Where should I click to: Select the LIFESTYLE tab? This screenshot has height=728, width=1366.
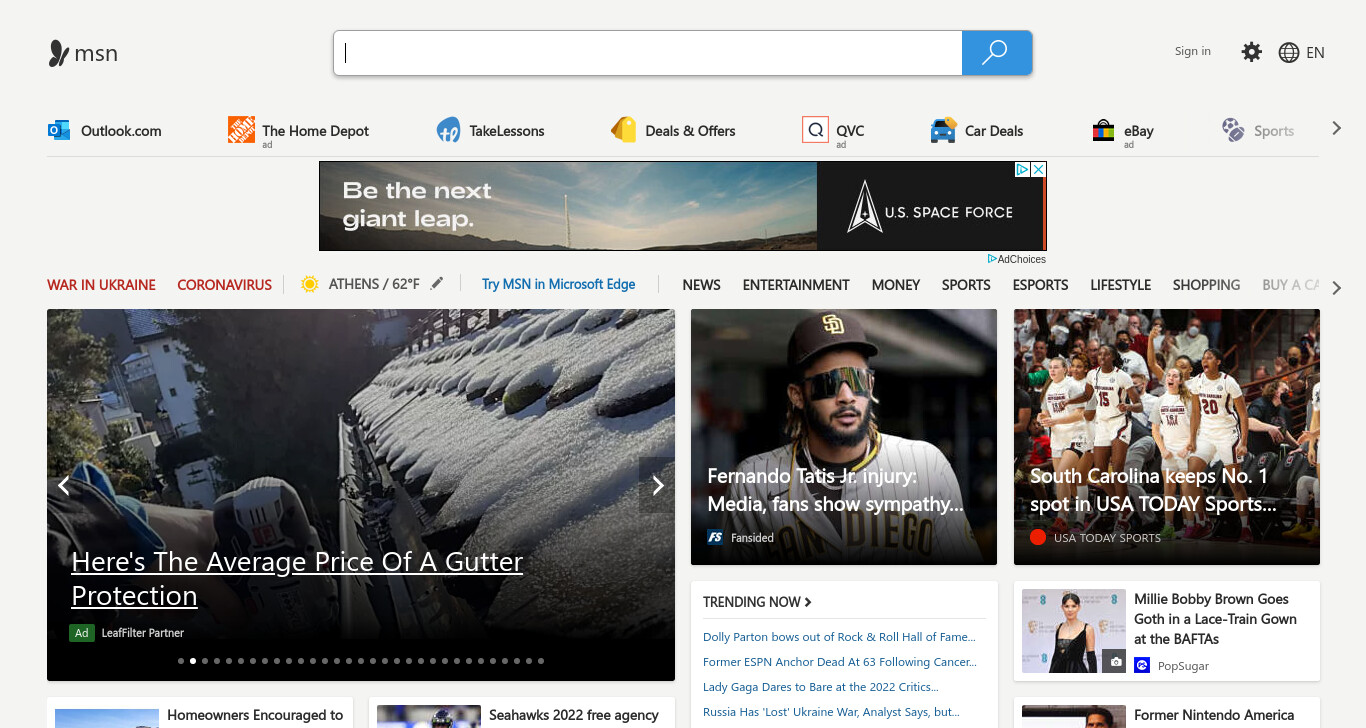[1120, 285]
